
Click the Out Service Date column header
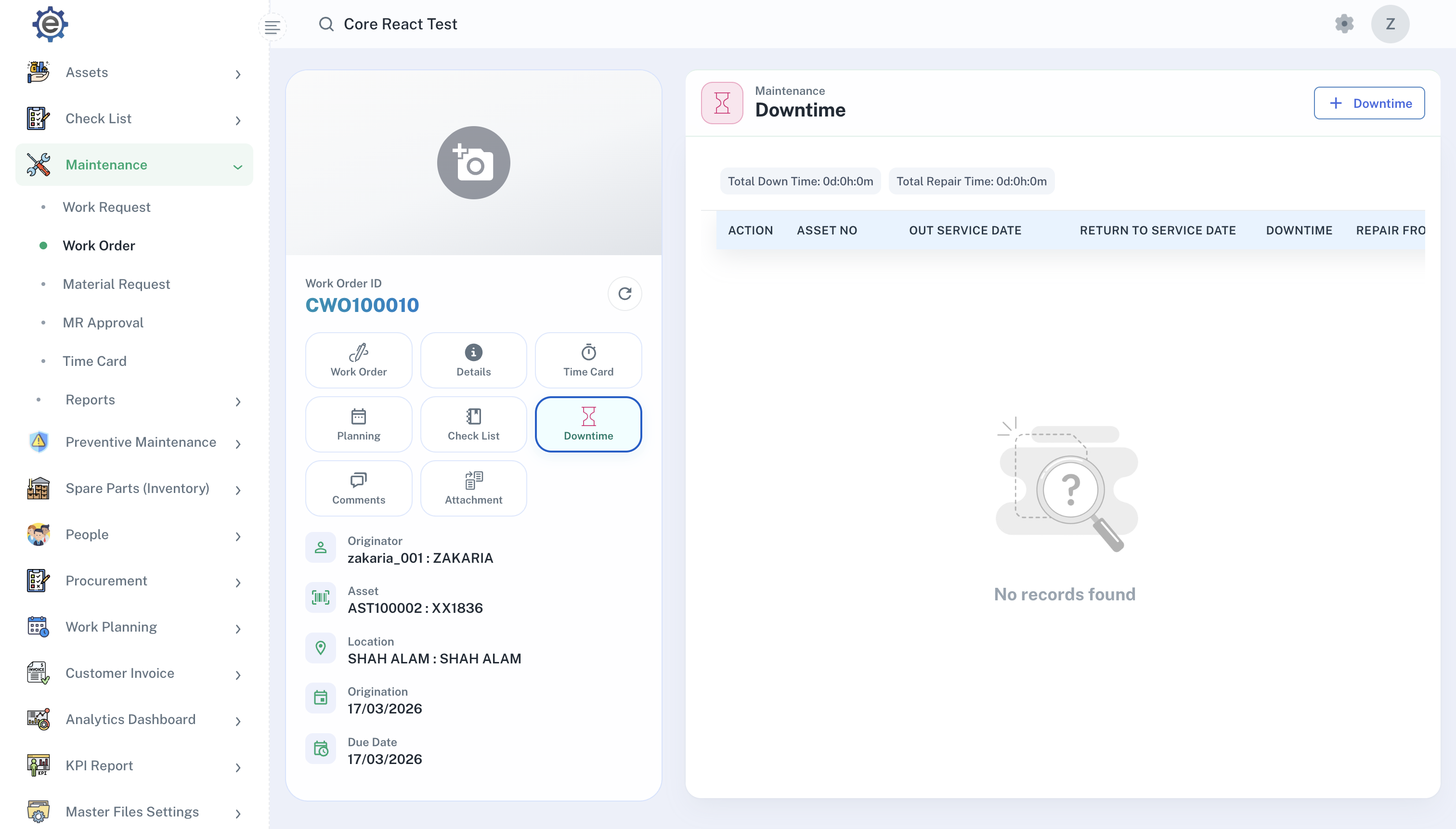coord(964,231)
